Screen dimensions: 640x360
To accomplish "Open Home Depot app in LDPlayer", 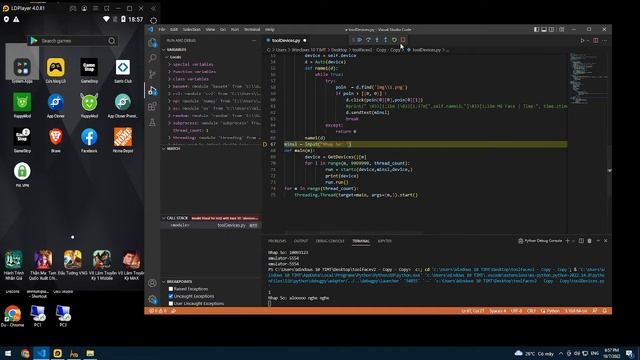I will [x=123, y=140].
